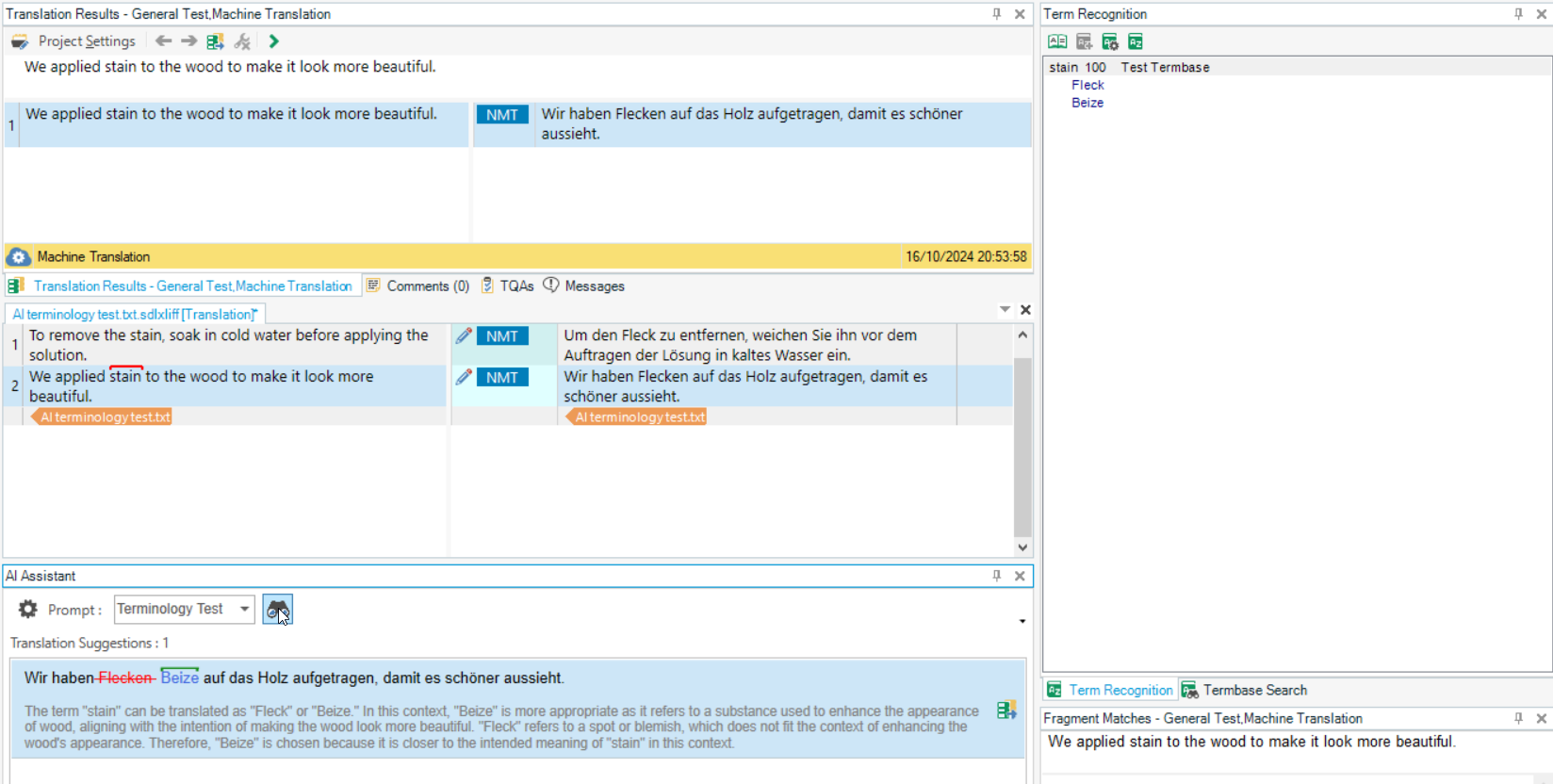The image size is (1553, 784).
Task: Pin the Term Recognition panel
Action: pos(1518,14)
